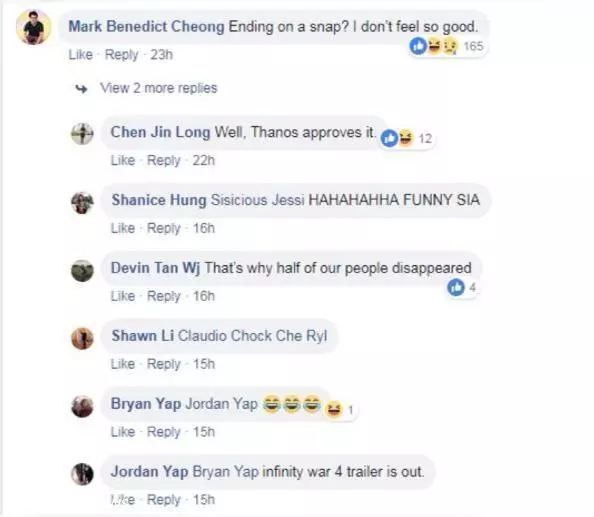
Task: Like Shanice Hung's comment
Action: pos(123,228)
